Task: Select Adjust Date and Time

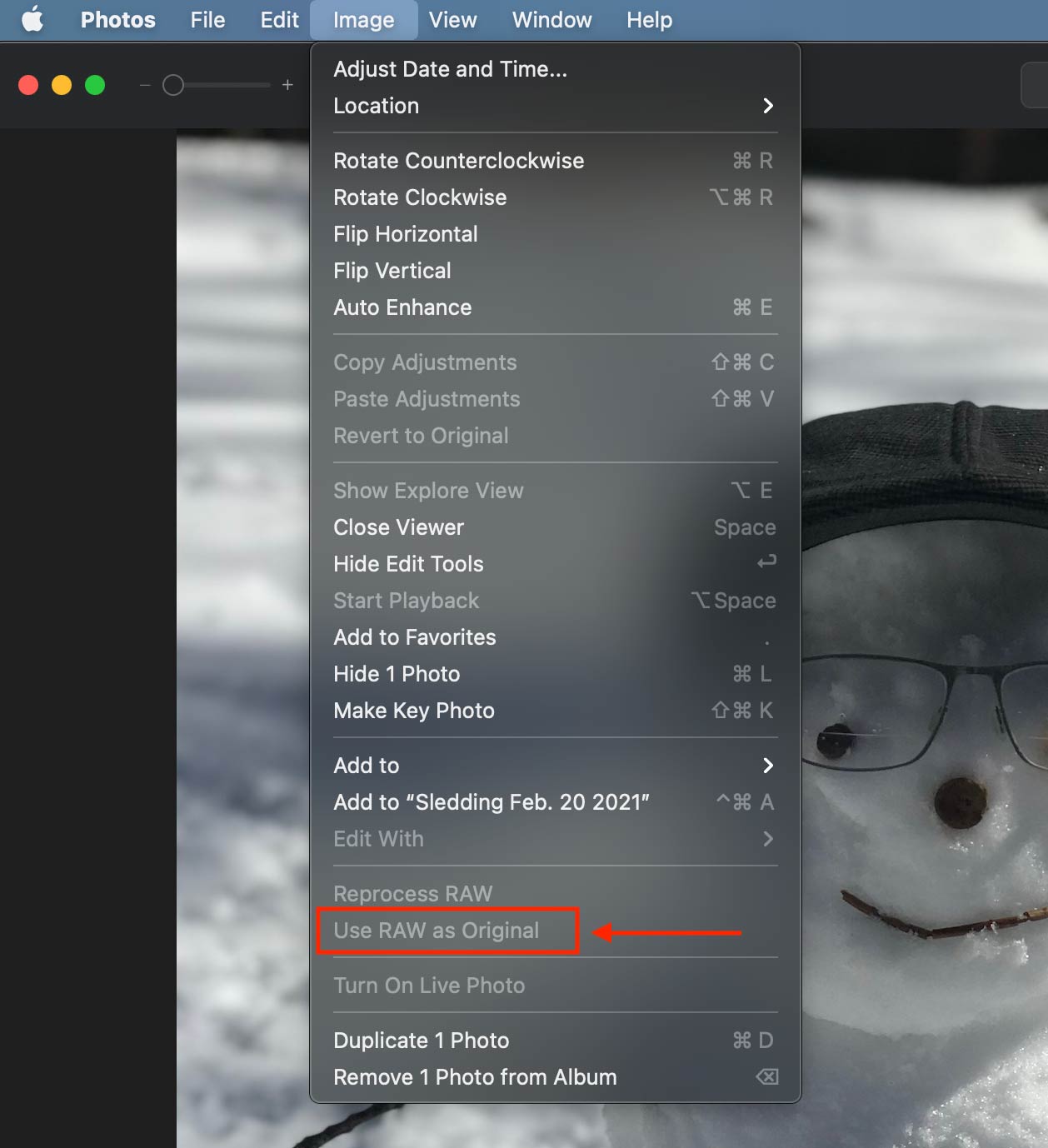Action: (450, 69)
